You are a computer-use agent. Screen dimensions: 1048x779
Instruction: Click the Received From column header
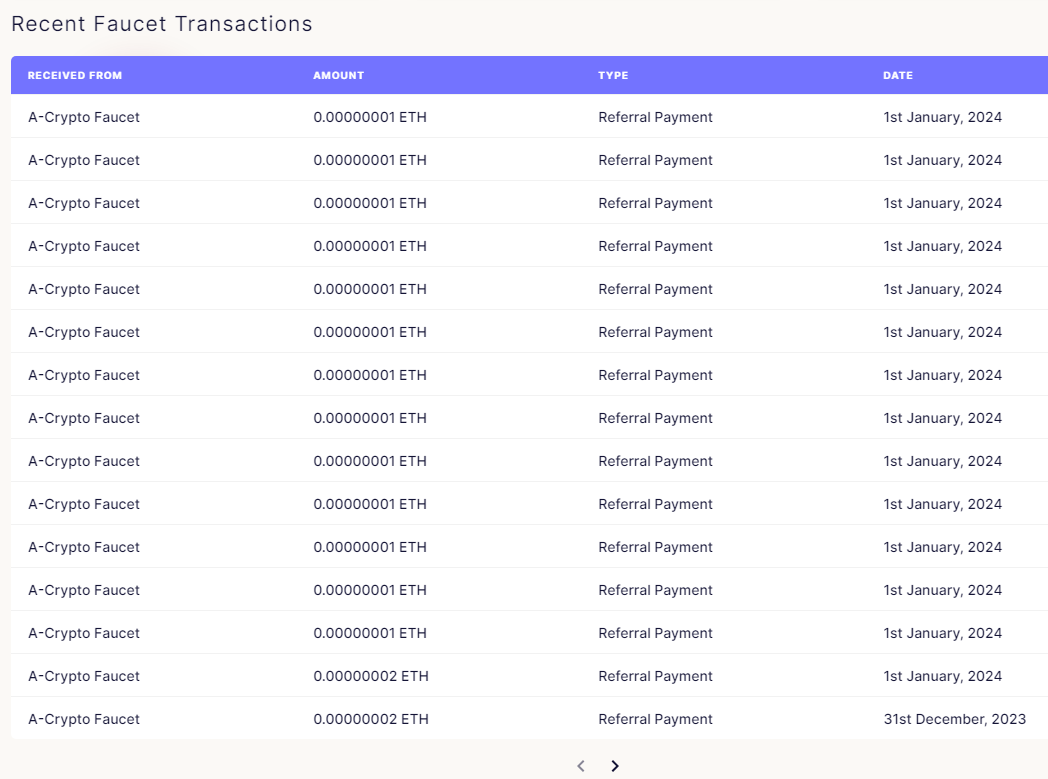point(75,76)
